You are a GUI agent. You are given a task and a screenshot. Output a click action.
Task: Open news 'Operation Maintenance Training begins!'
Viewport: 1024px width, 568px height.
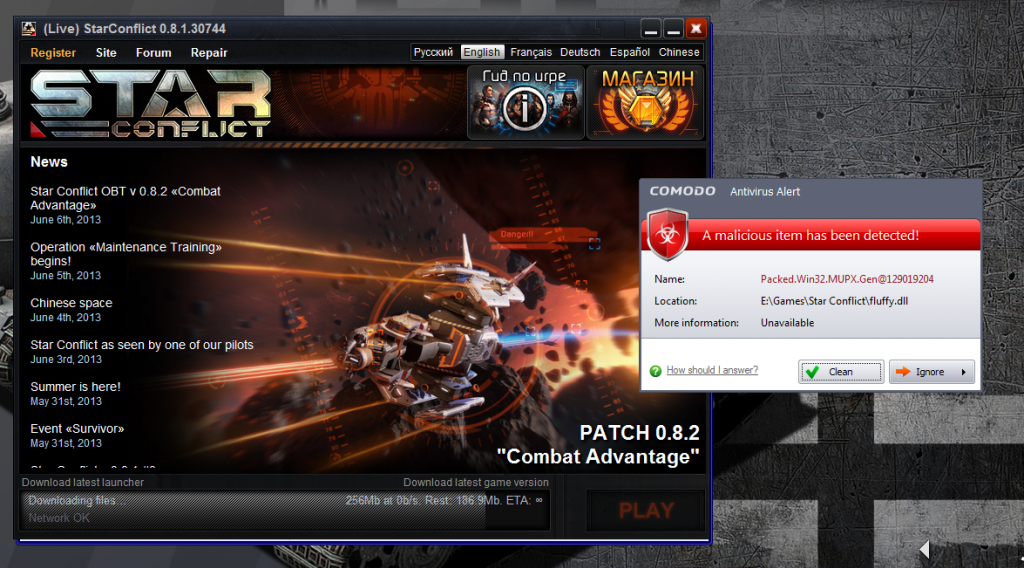click(126, 254)
